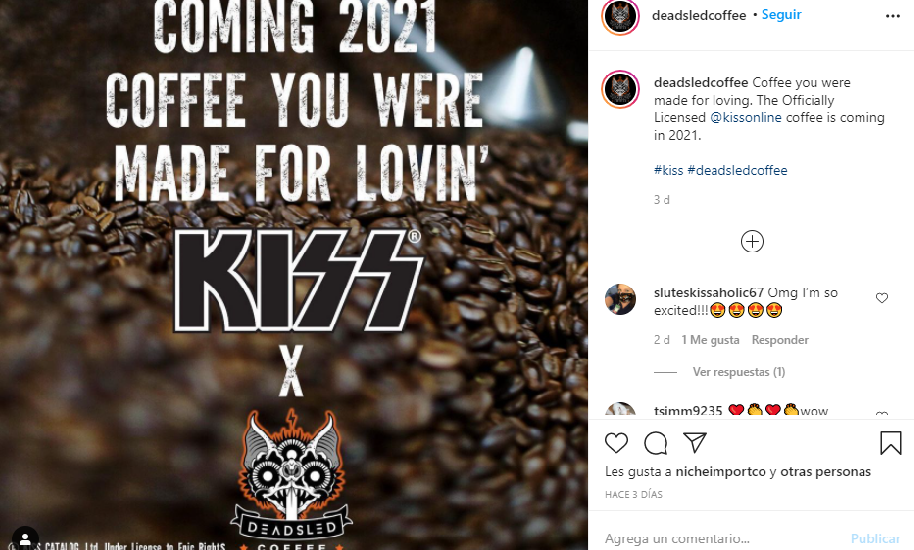Image resolution: width=914 pixels, height=550 pixels.
Task: Reply to comment with Responder
Action: point(780,340)
